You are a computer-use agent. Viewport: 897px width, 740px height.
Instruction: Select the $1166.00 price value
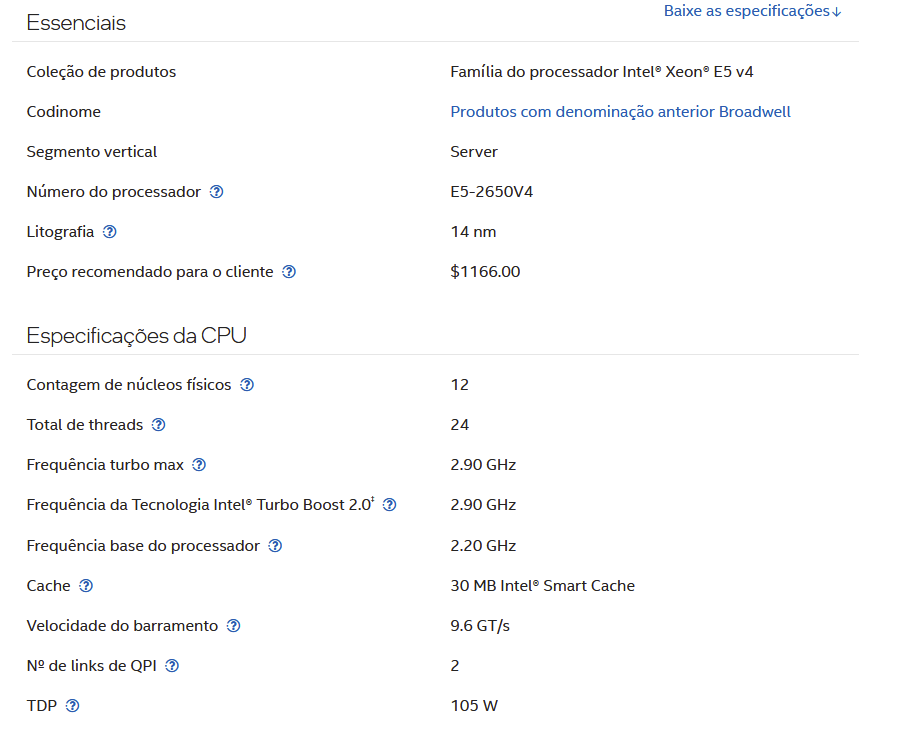485,272
